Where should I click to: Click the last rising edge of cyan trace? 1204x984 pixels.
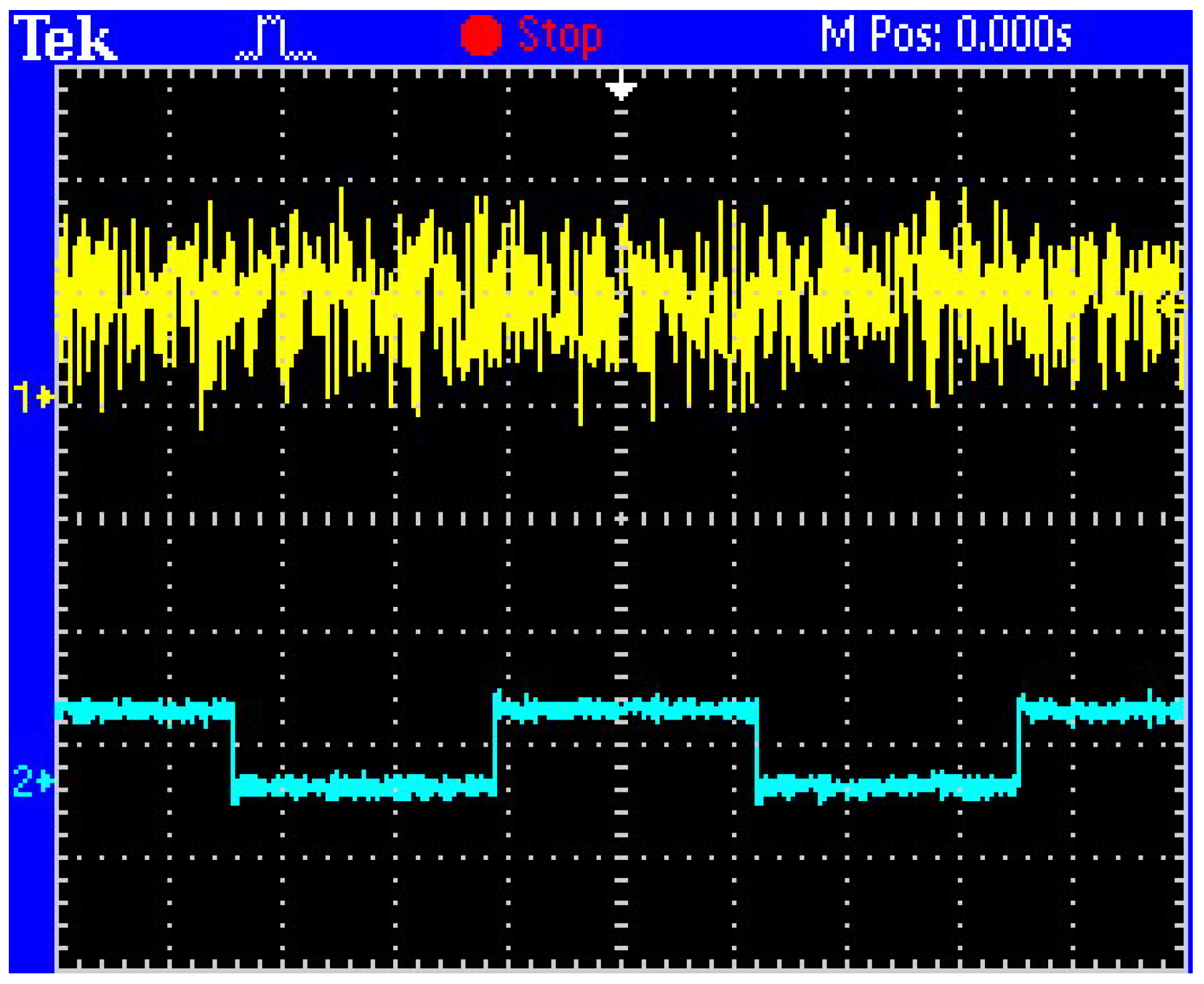[x=1020, y=745]
